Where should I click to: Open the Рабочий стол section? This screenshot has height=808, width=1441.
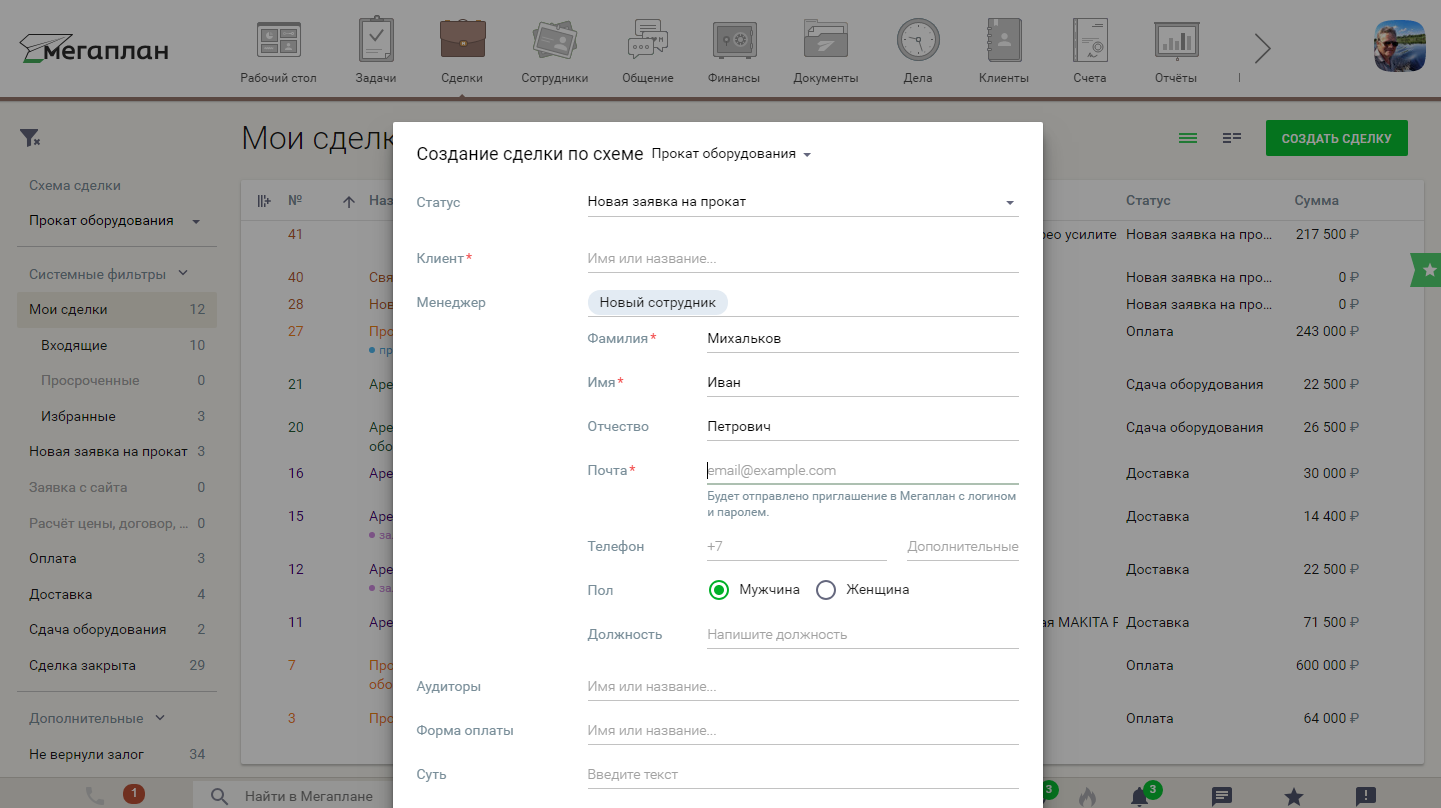278,51
